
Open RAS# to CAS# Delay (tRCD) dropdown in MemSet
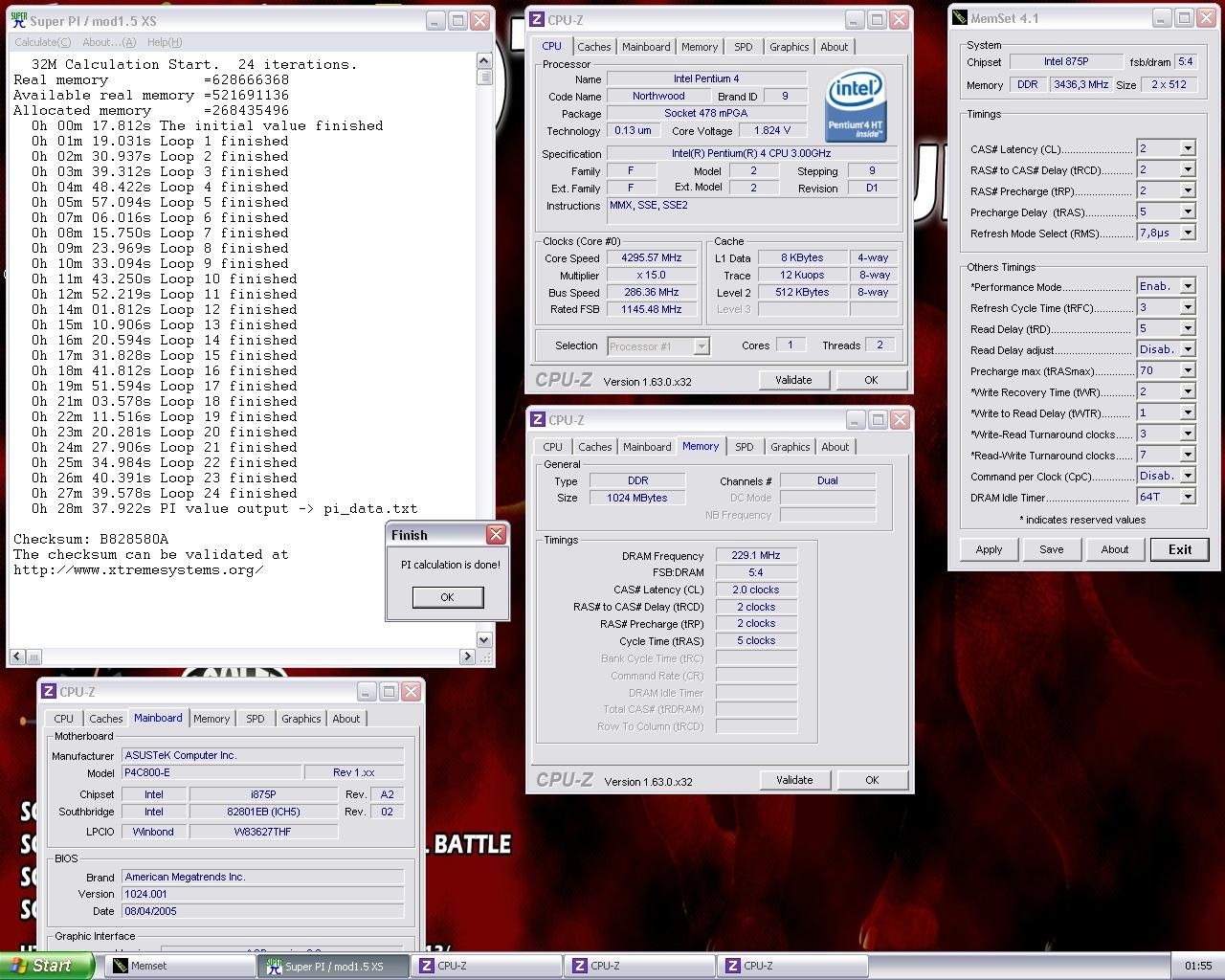point(1187,169)
